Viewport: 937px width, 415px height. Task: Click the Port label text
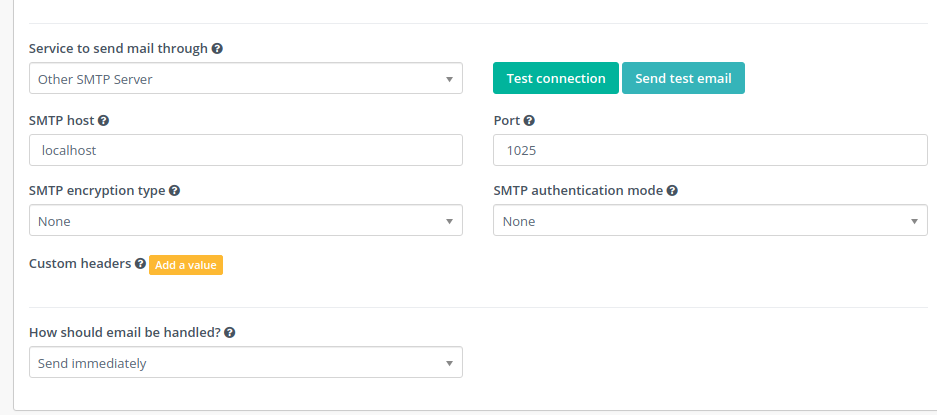pos(506,120)
